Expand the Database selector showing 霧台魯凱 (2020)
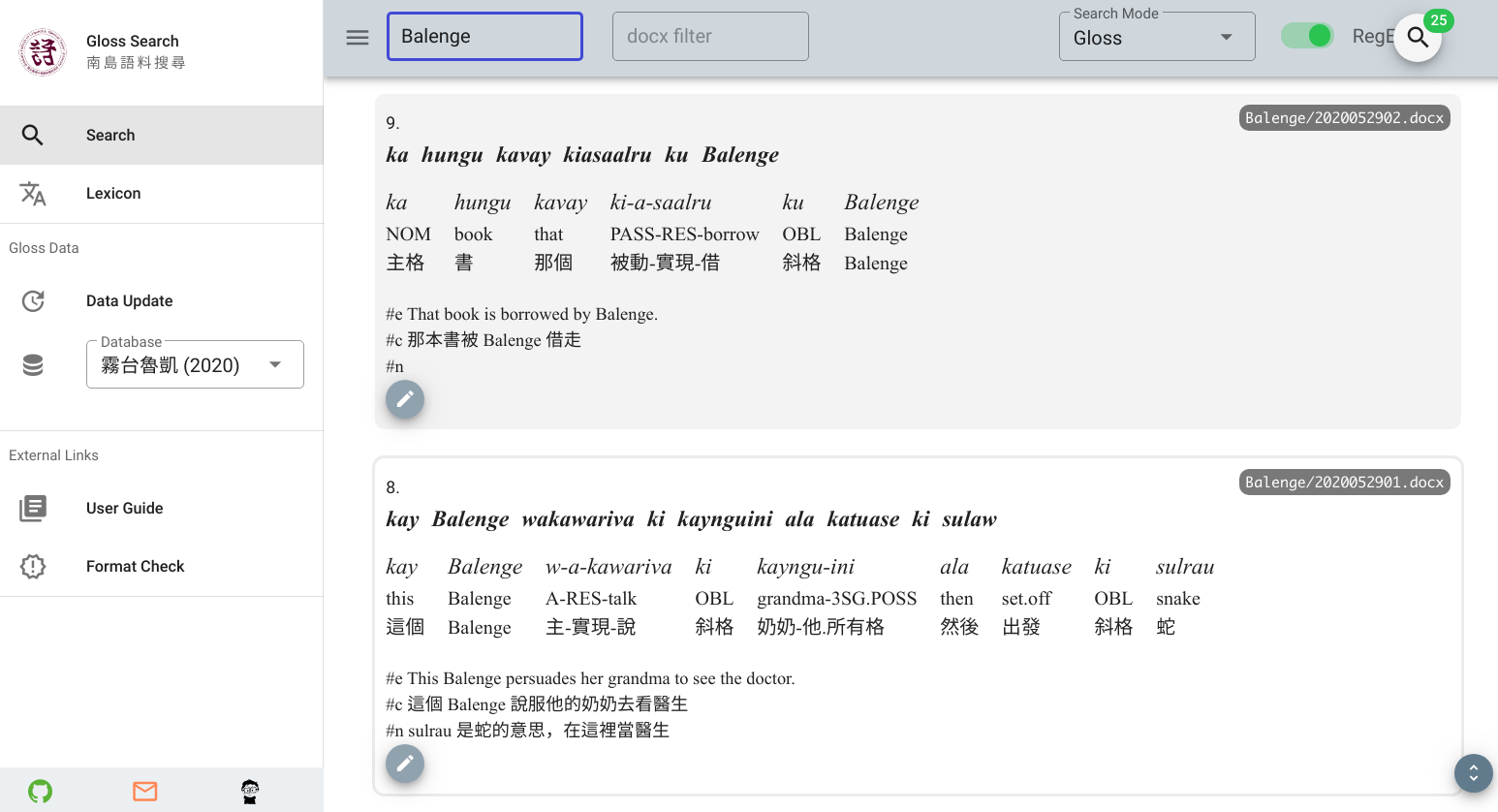The width and height of the screenshot is (1498, 812). [x=194, y=363]
